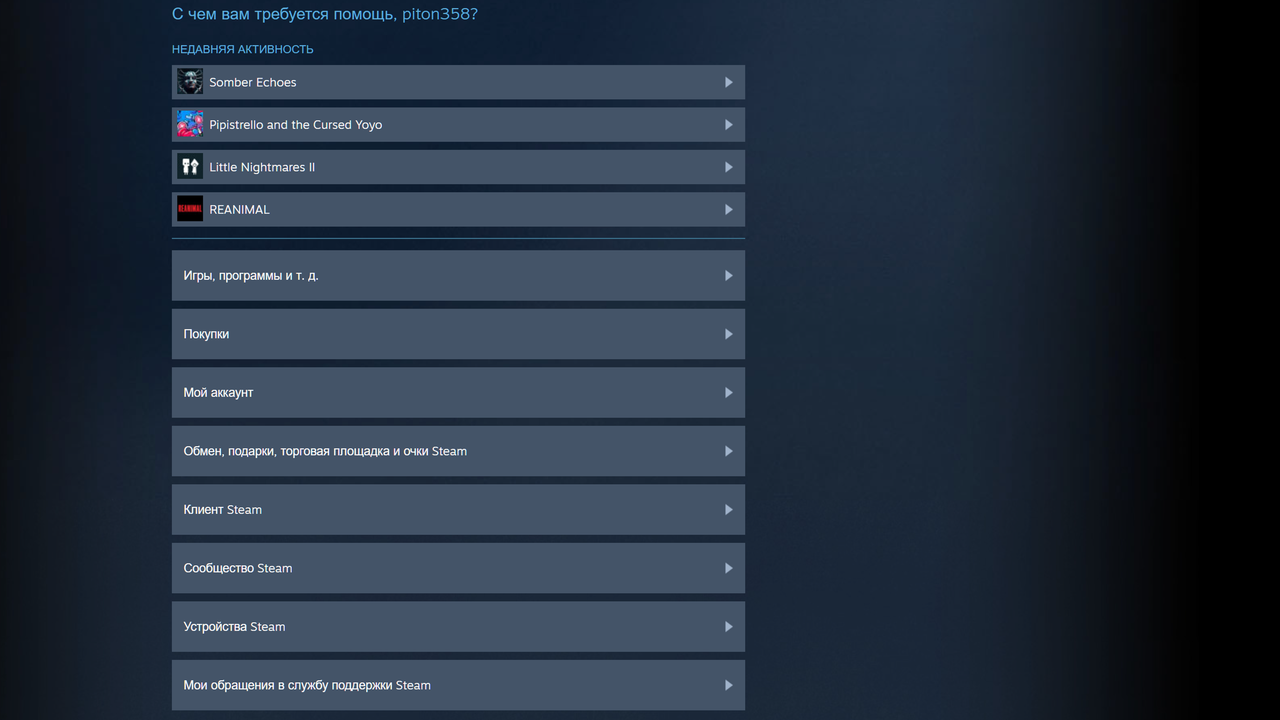Expand the arrow on 'Сообщество Steam' row
The image size is (1280, 720).
[x=729, y=568]
